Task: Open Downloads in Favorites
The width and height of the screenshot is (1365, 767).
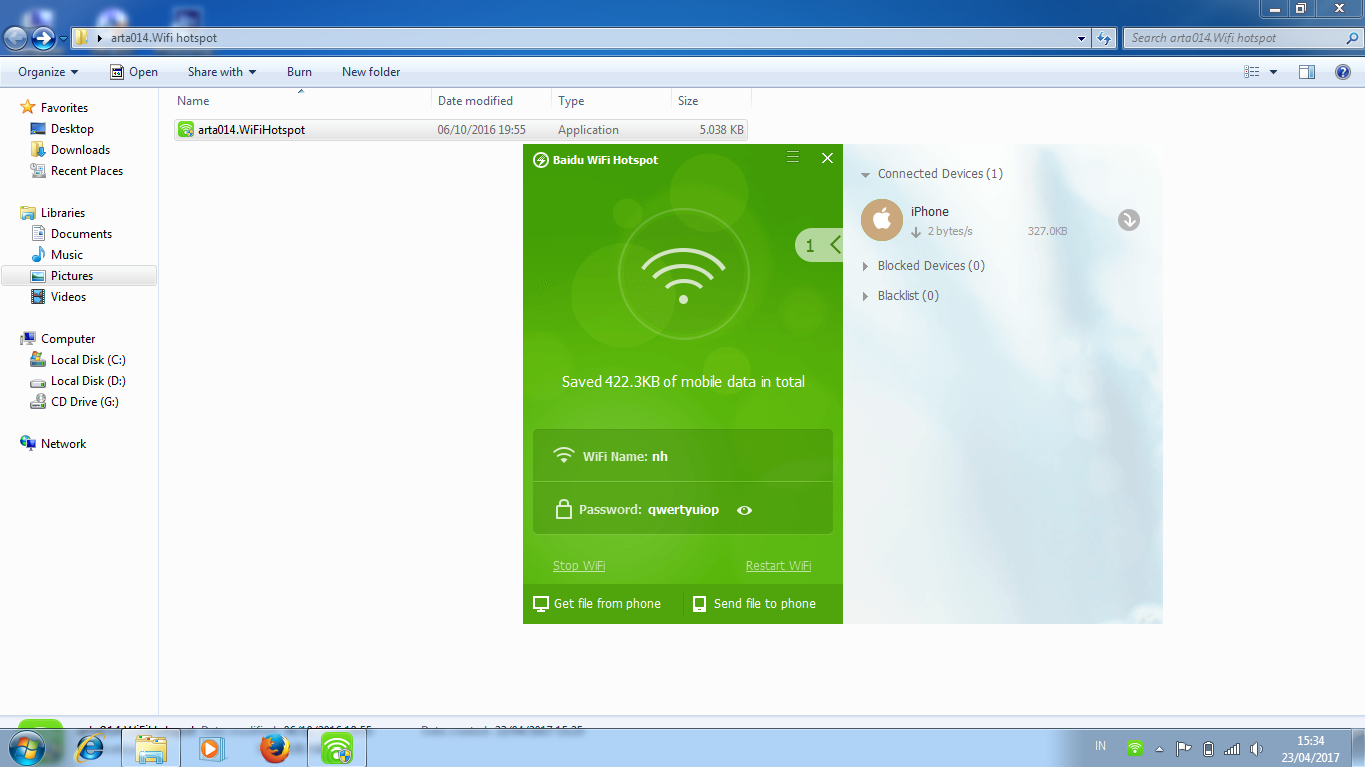Action: tap(80, 150)
